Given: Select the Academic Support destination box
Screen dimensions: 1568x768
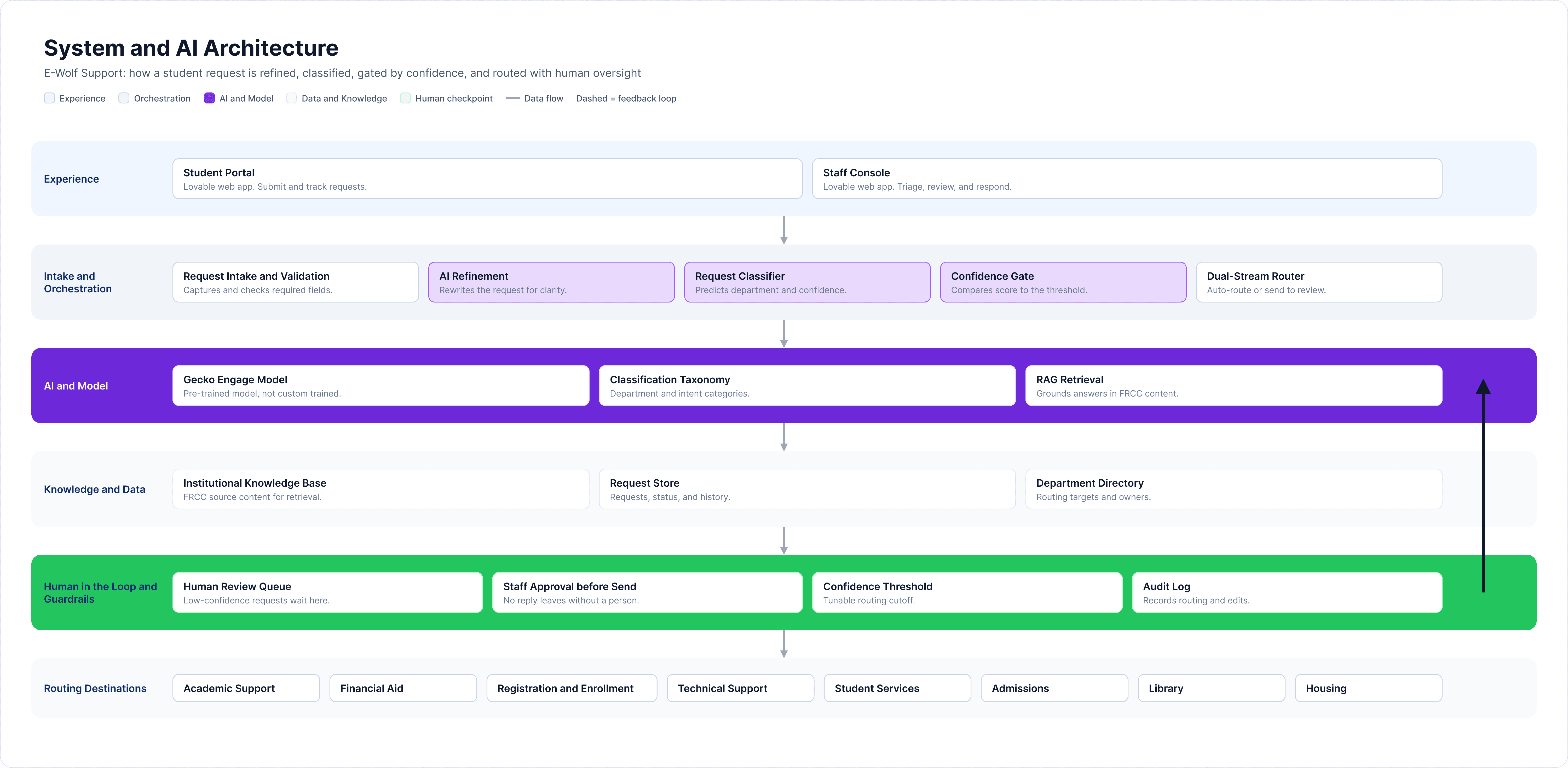Looking at the screenshot, I should point(246,688).
